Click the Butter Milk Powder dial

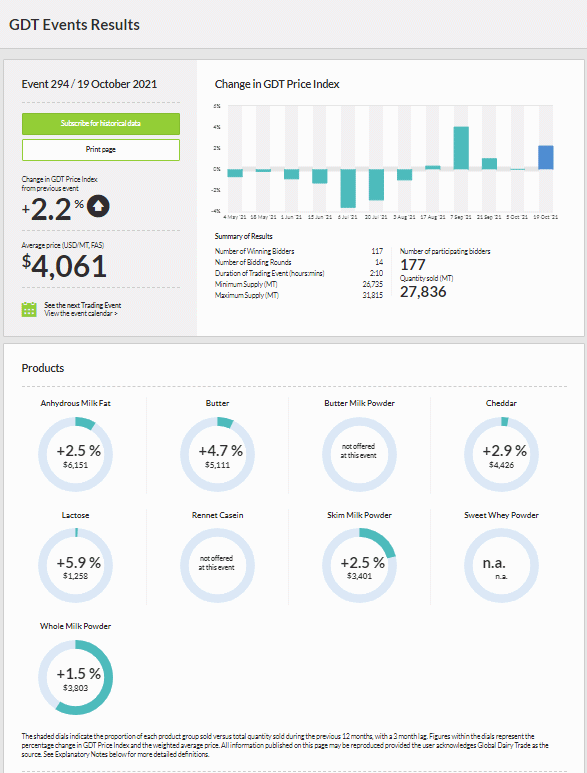[x=359, y=454]
